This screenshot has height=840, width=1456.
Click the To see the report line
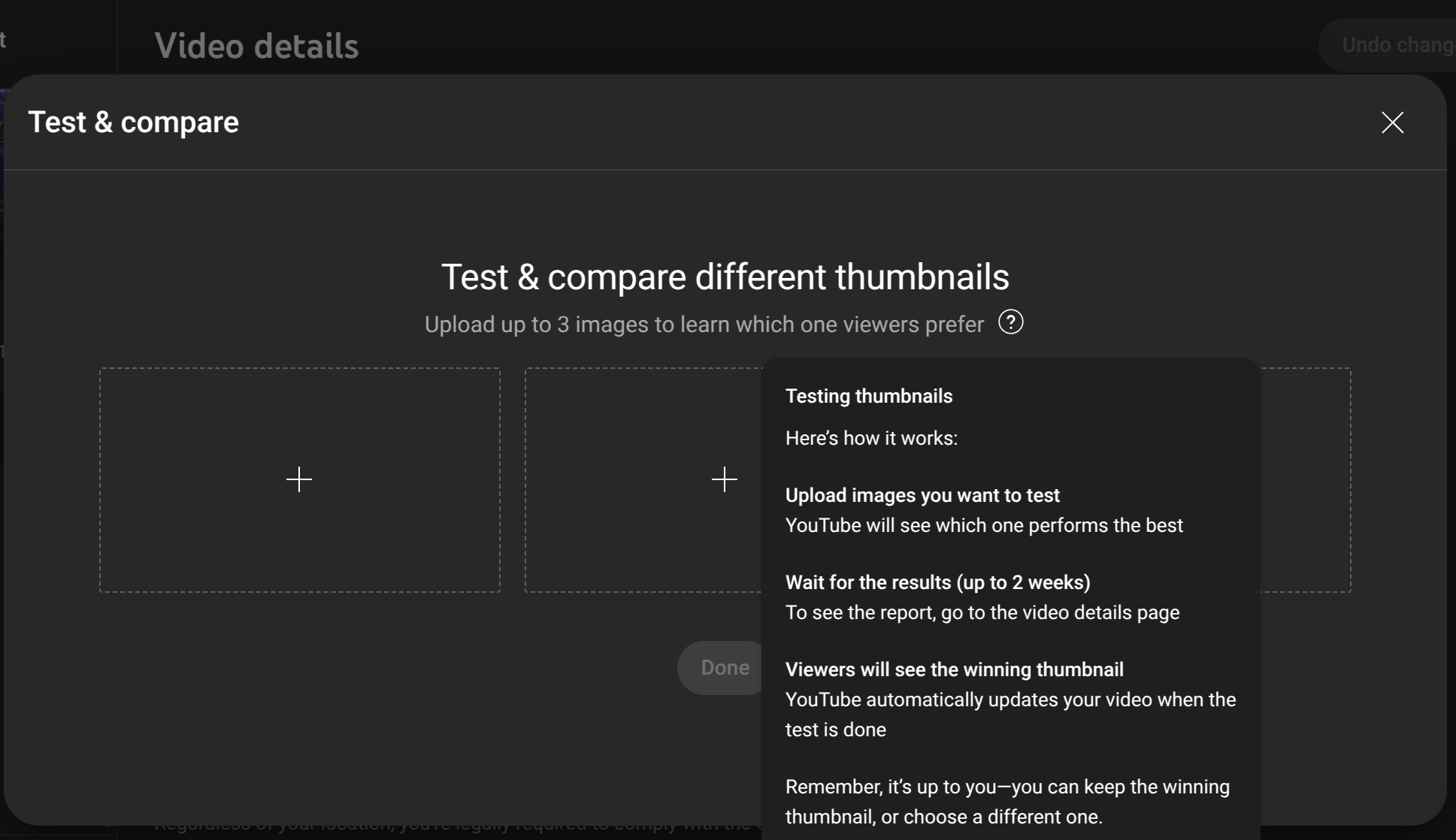point(982,612)
